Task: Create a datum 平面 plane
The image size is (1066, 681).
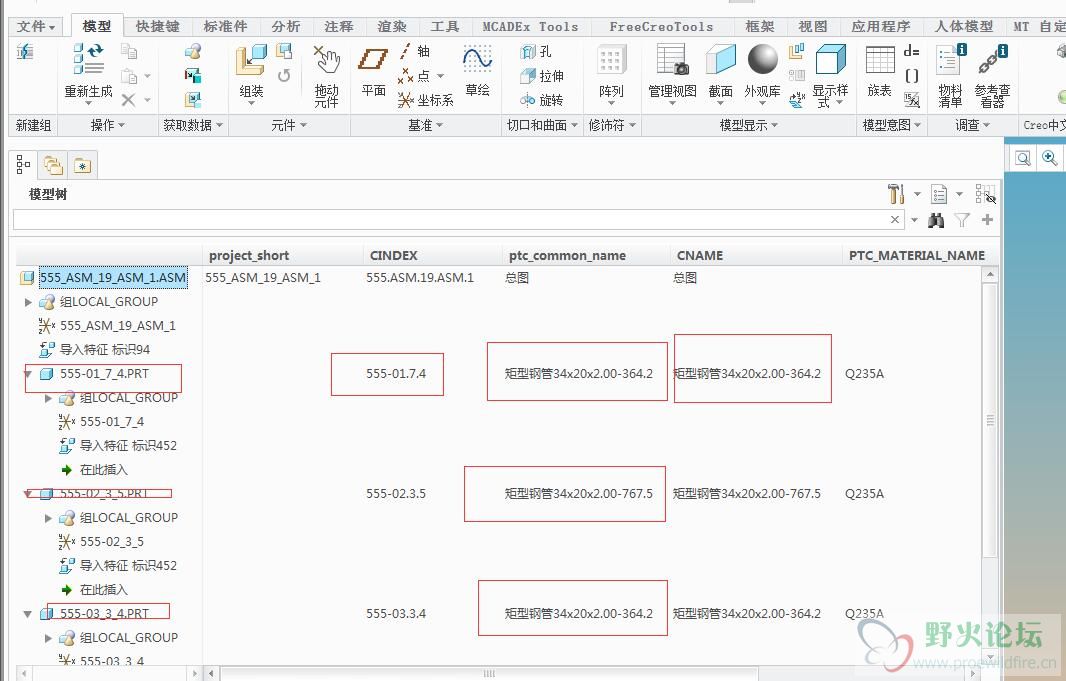Action: (373, 59)
